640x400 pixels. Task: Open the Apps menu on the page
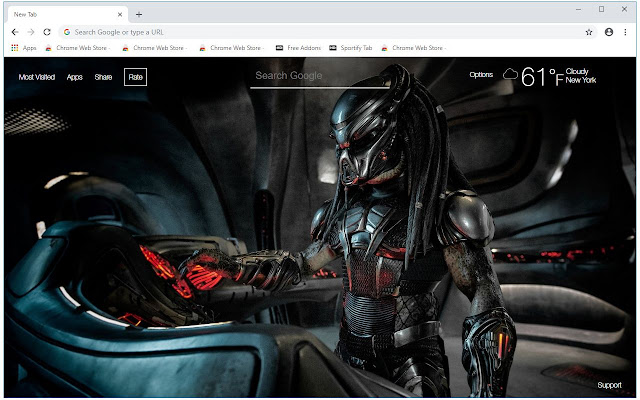tap(75, 77)
